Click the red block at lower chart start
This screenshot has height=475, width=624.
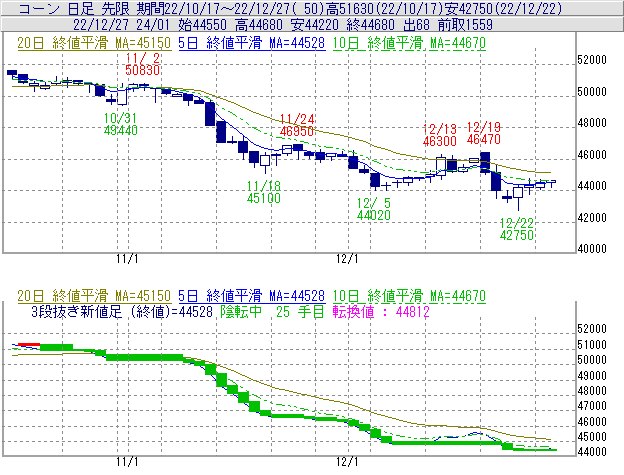click(29, 345)
